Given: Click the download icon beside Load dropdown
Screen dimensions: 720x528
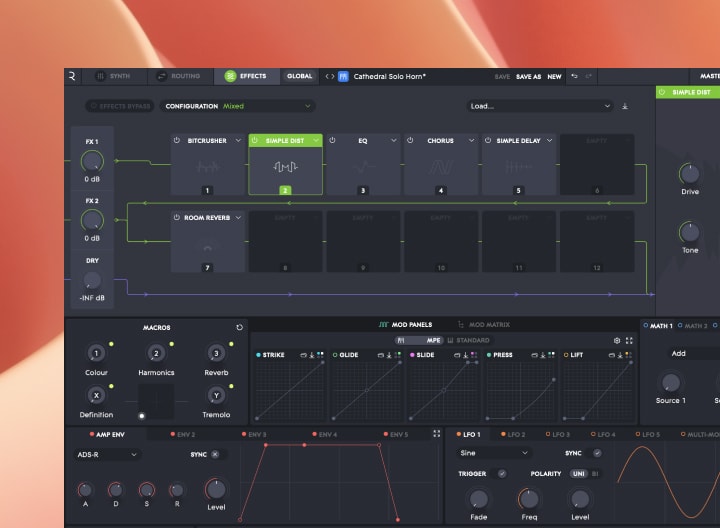Looking at the screenshot, I should coord(625,106).
